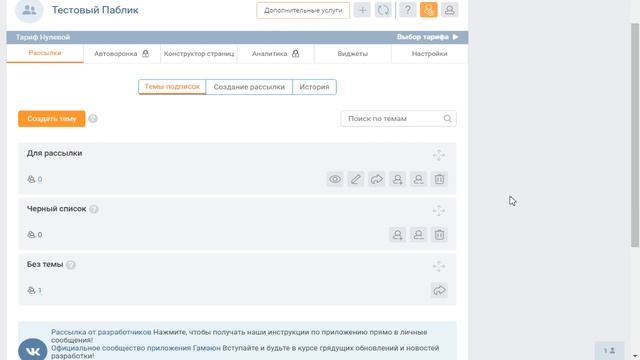Add a subscriber to Для рассылки
Viewport: 640px width, 360px height.
[397, 179]
